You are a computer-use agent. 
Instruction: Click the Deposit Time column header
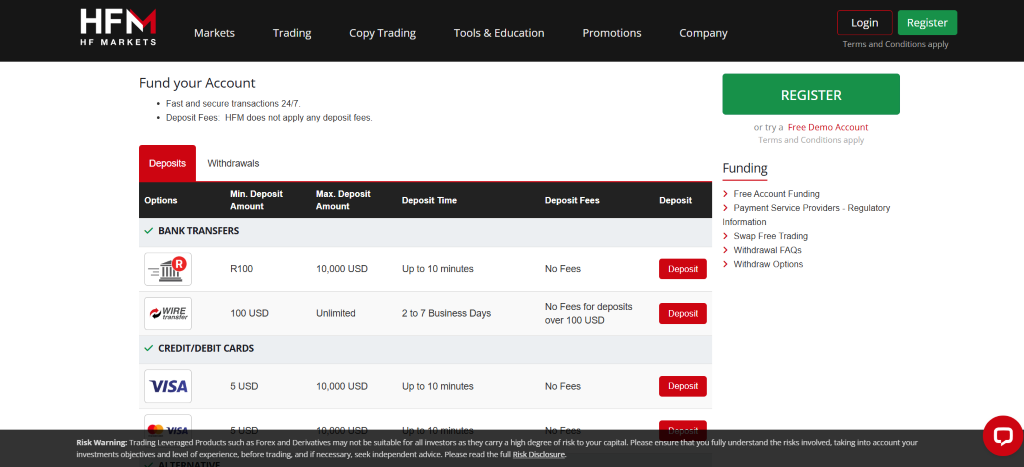click(429, 201)
